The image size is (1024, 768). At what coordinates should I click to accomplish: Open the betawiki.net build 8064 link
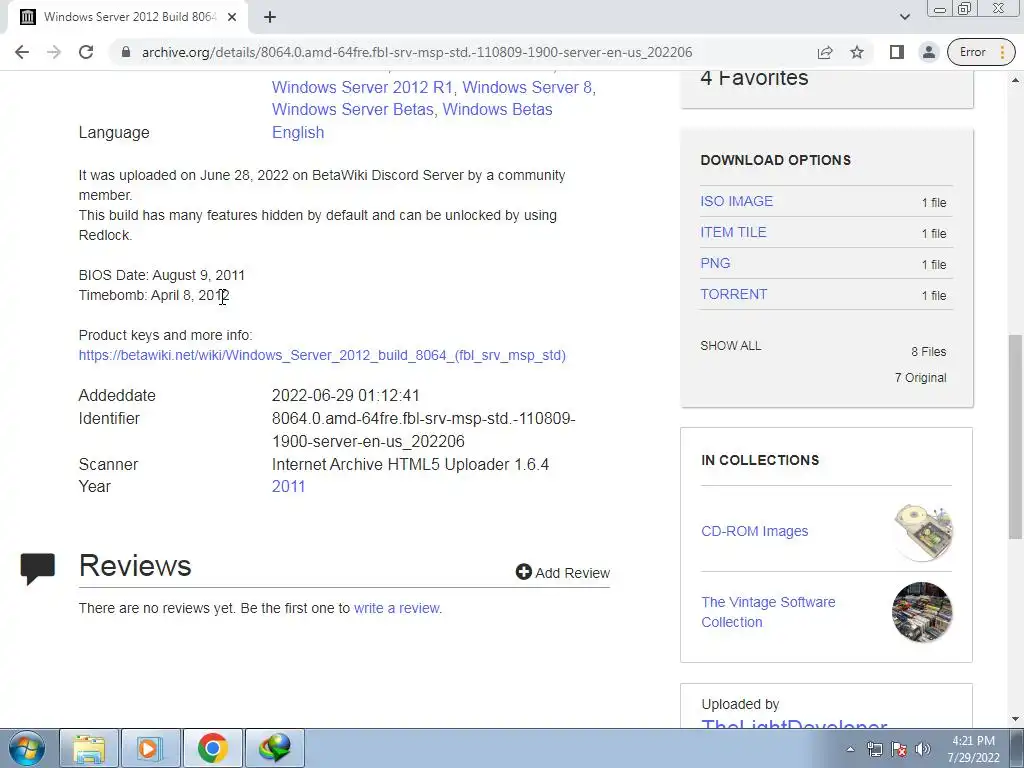point(322,355)
